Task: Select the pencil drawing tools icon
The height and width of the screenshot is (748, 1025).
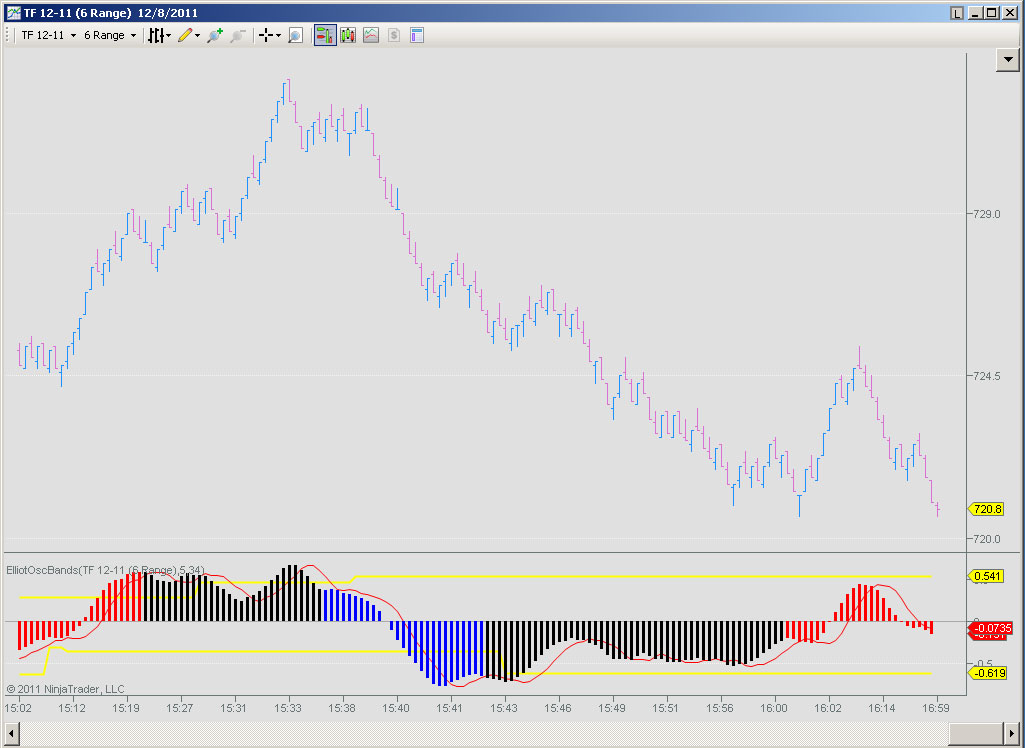Action: (x=185, y=35)
